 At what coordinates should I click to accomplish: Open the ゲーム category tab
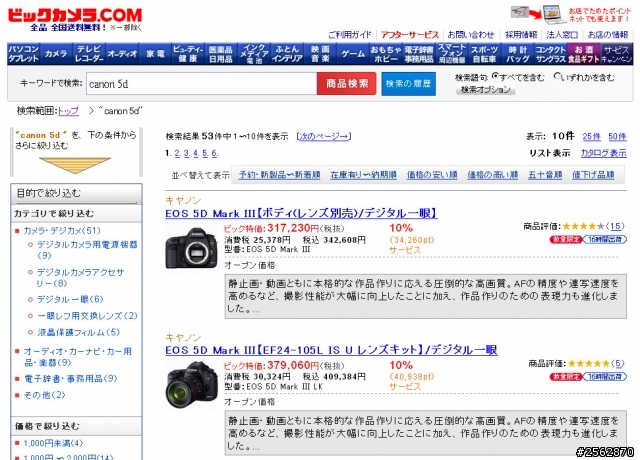(x=353, y=54)
